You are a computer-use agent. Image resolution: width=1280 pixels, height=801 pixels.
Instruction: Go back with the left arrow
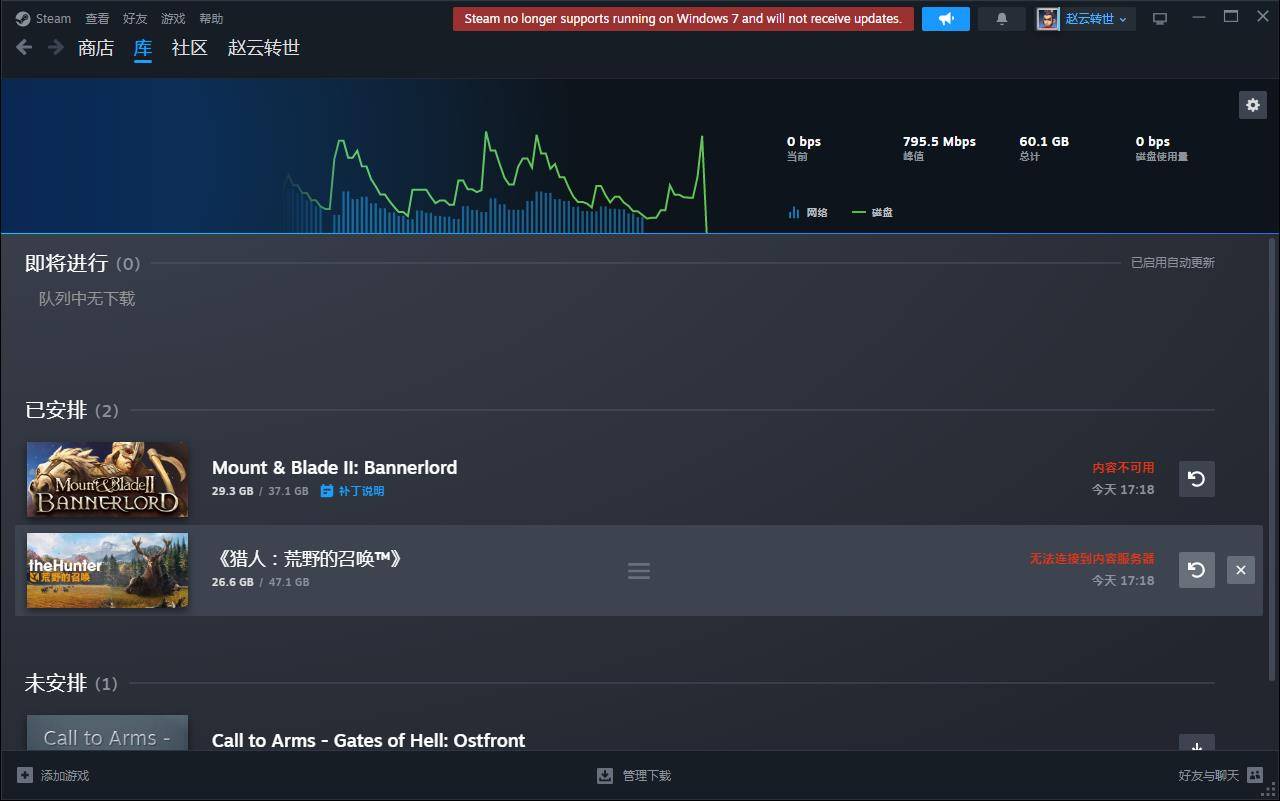tap(25, 47)
